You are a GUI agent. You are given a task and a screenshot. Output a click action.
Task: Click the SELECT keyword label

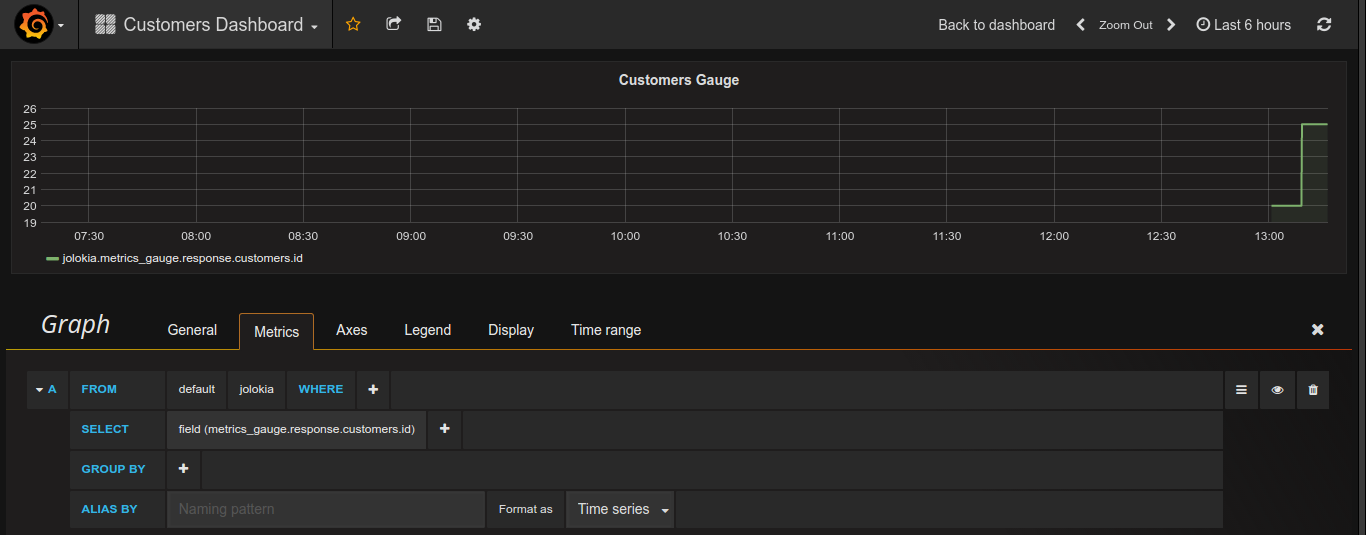point(105,429)
